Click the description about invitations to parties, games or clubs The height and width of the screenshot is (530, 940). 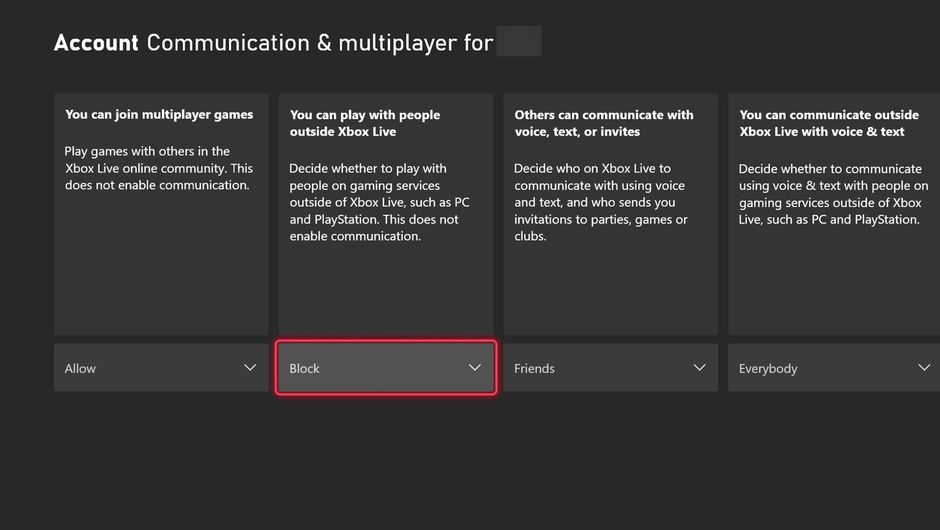601,202
